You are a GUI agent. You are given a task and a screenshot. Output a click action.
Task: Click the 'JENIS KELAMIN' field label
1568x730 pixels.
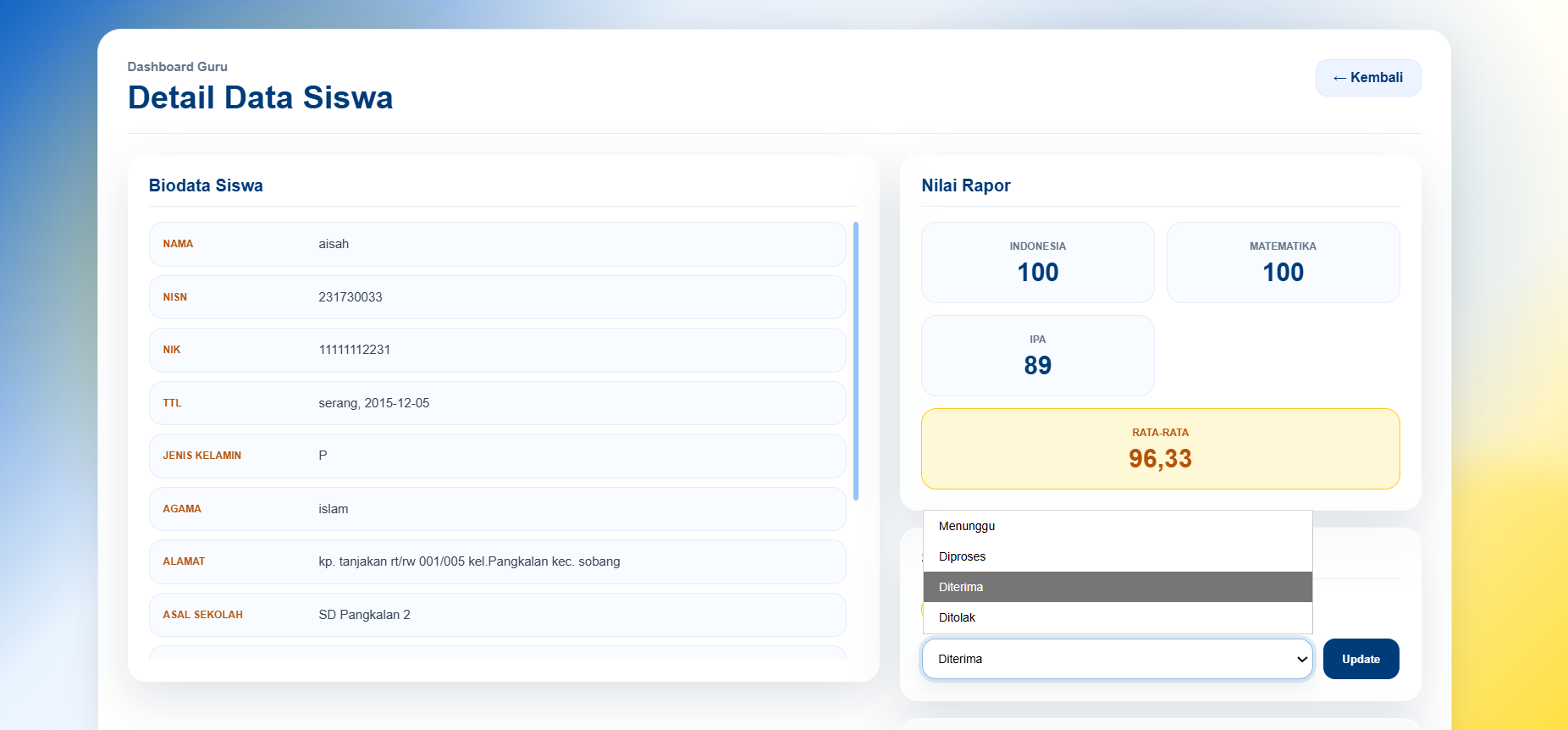pos(202,456)
